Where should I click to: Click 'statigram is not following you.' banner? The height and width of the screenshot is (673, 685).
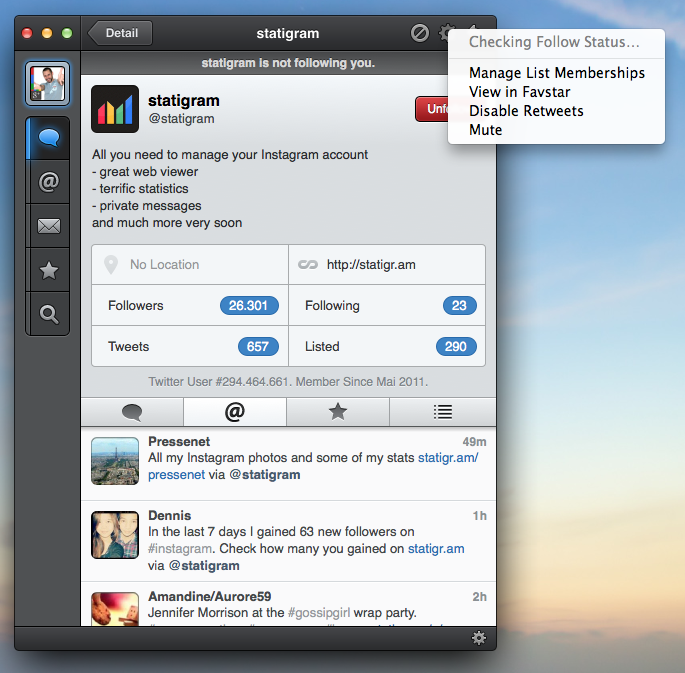pos(288,63)
